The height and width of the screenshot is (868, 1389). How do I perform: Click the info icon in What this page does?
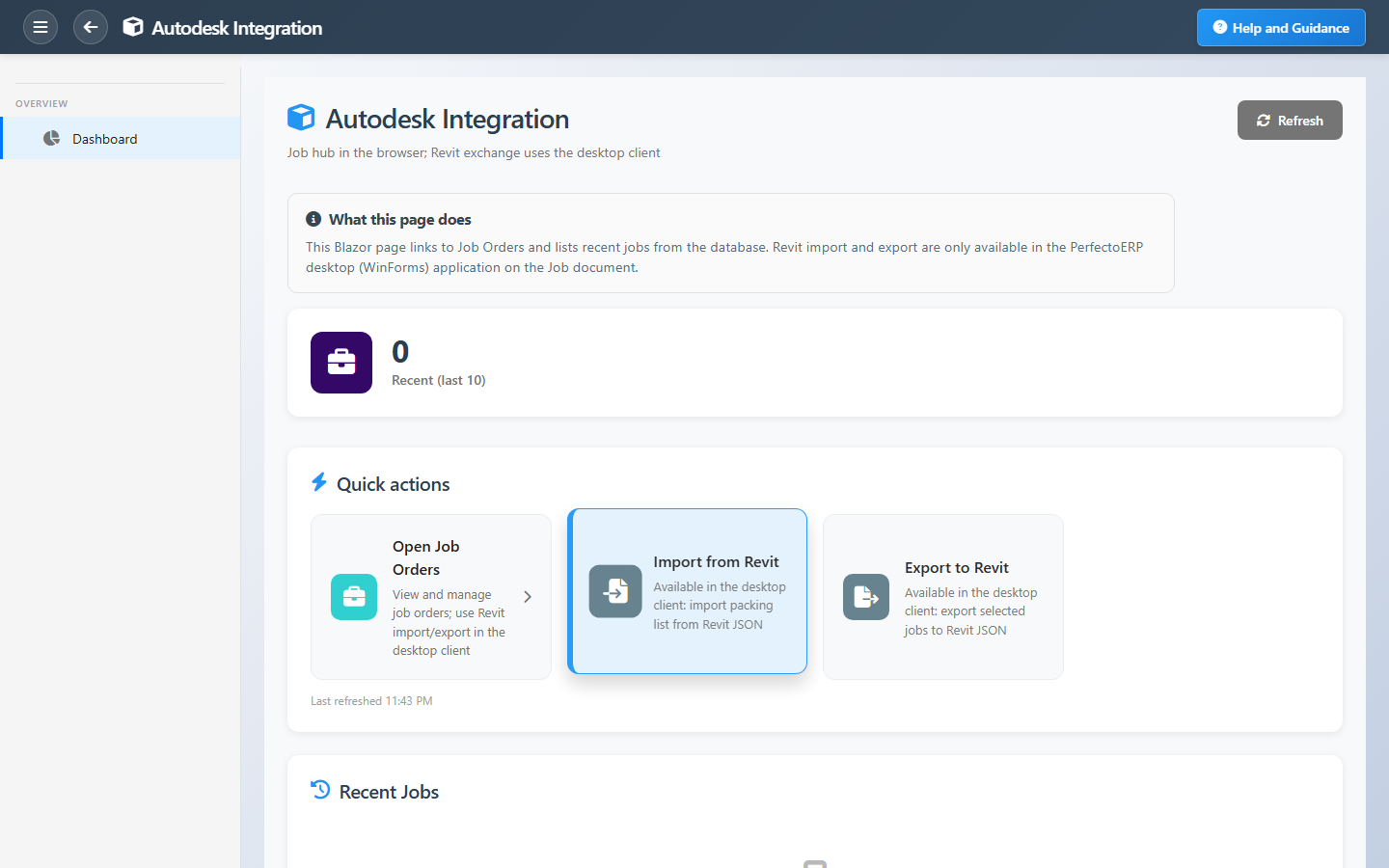[x=313, y=219]
